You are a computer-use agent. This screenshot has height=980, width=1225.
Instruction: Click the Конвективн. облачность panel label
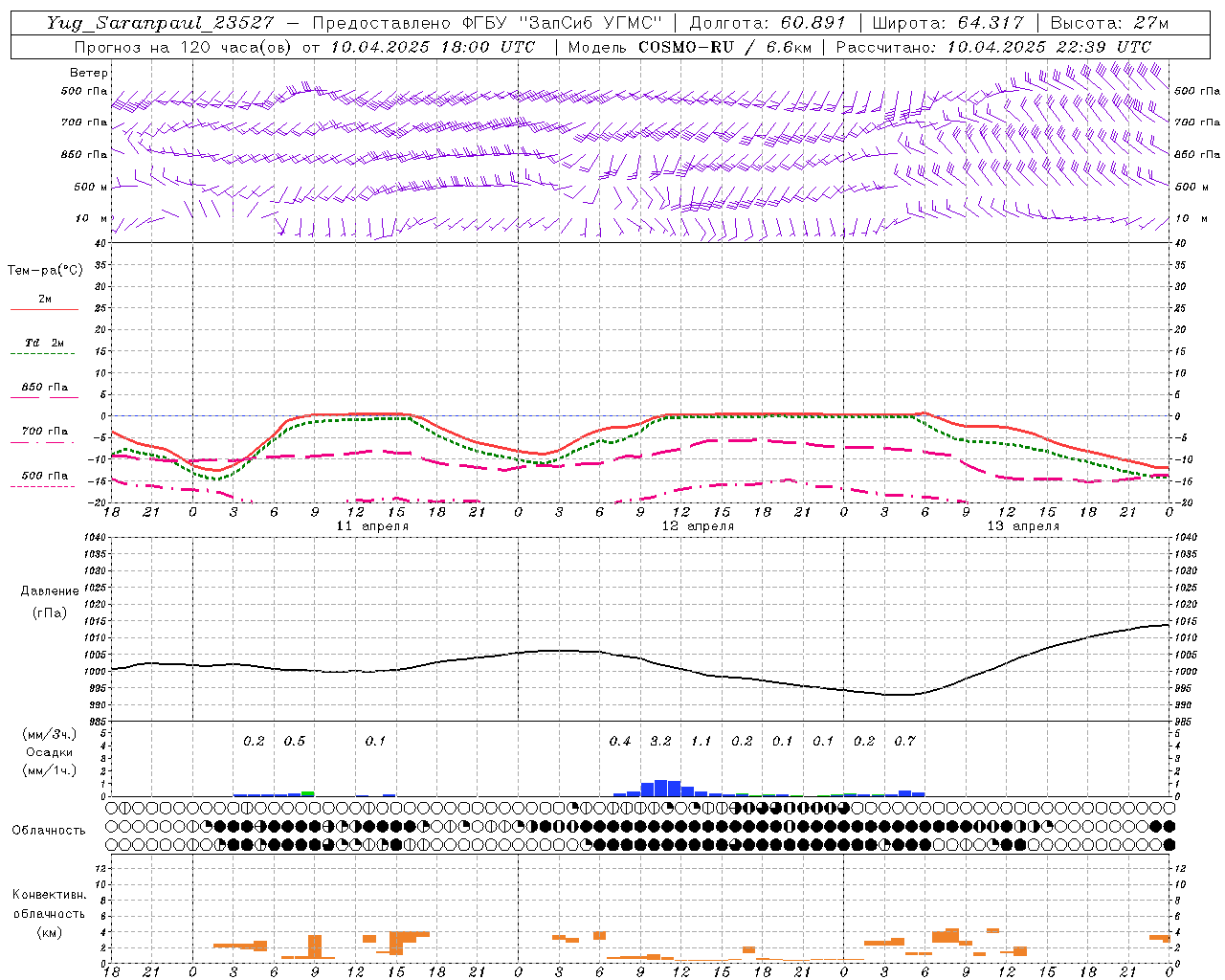(x=49, y=904)
